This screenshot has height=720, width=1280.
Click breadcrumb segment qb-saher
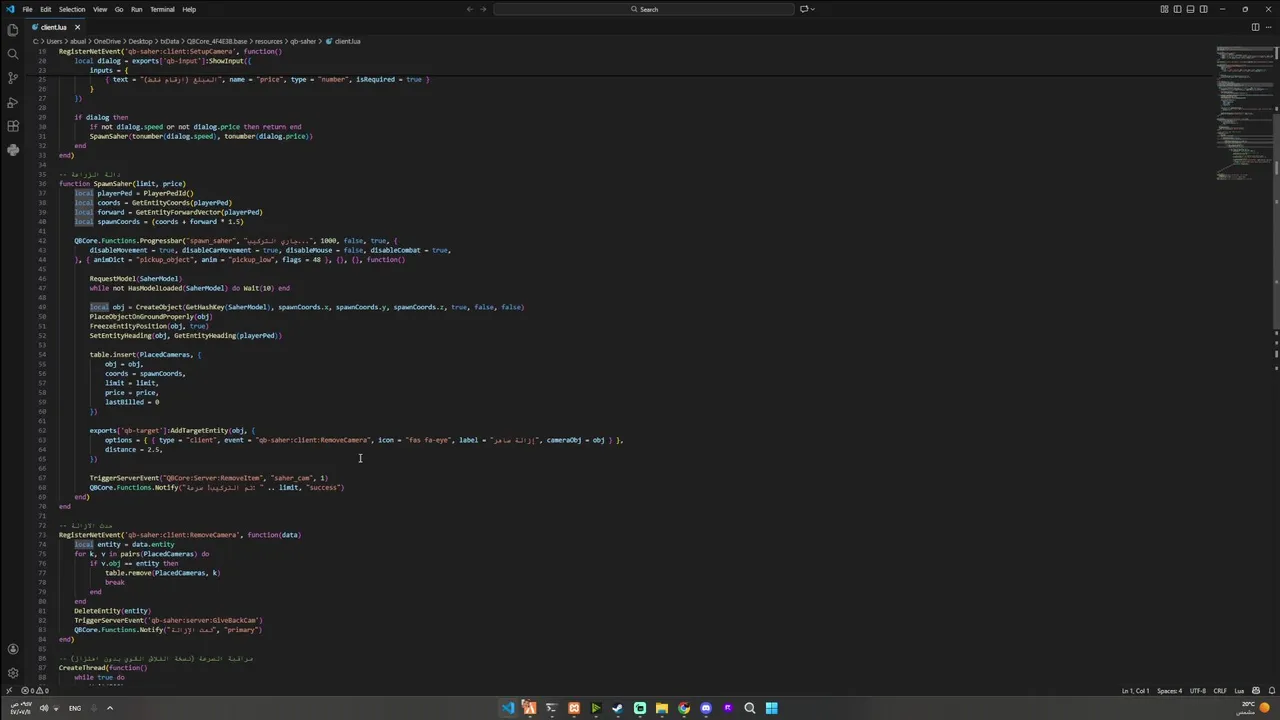click(303, 41)
